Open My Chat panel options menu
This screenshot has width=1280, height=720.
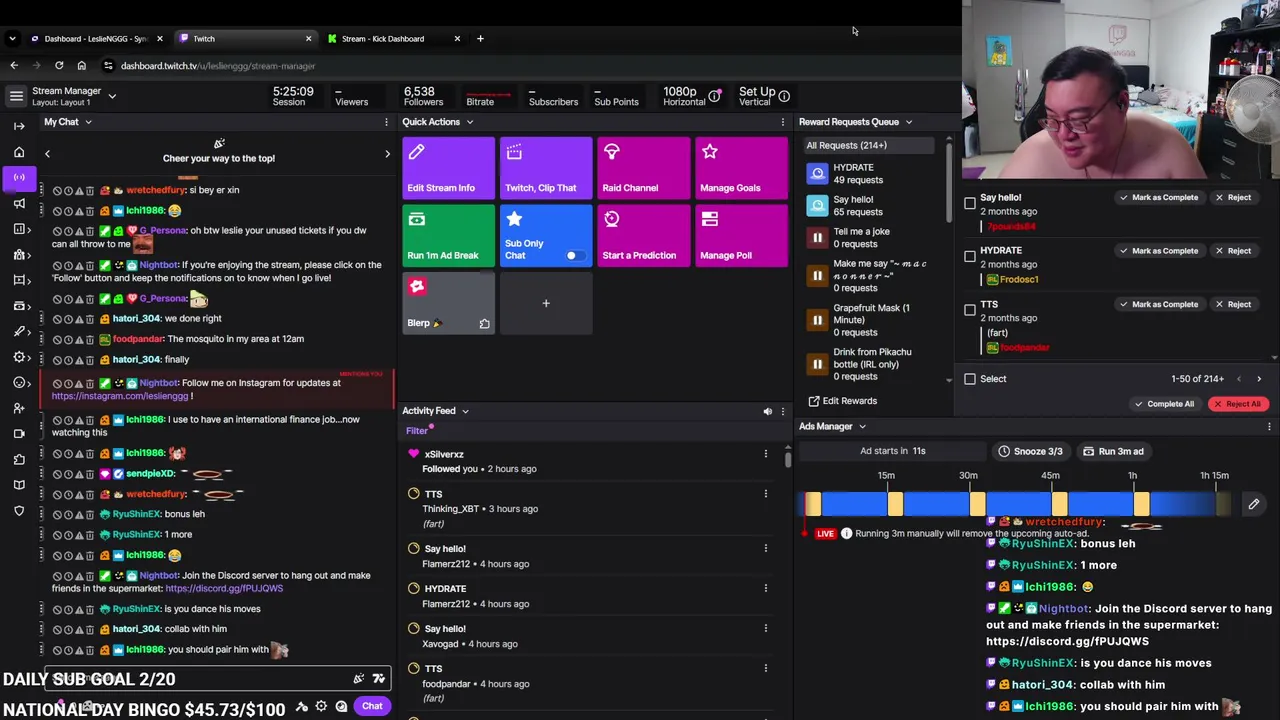[386, 122]
